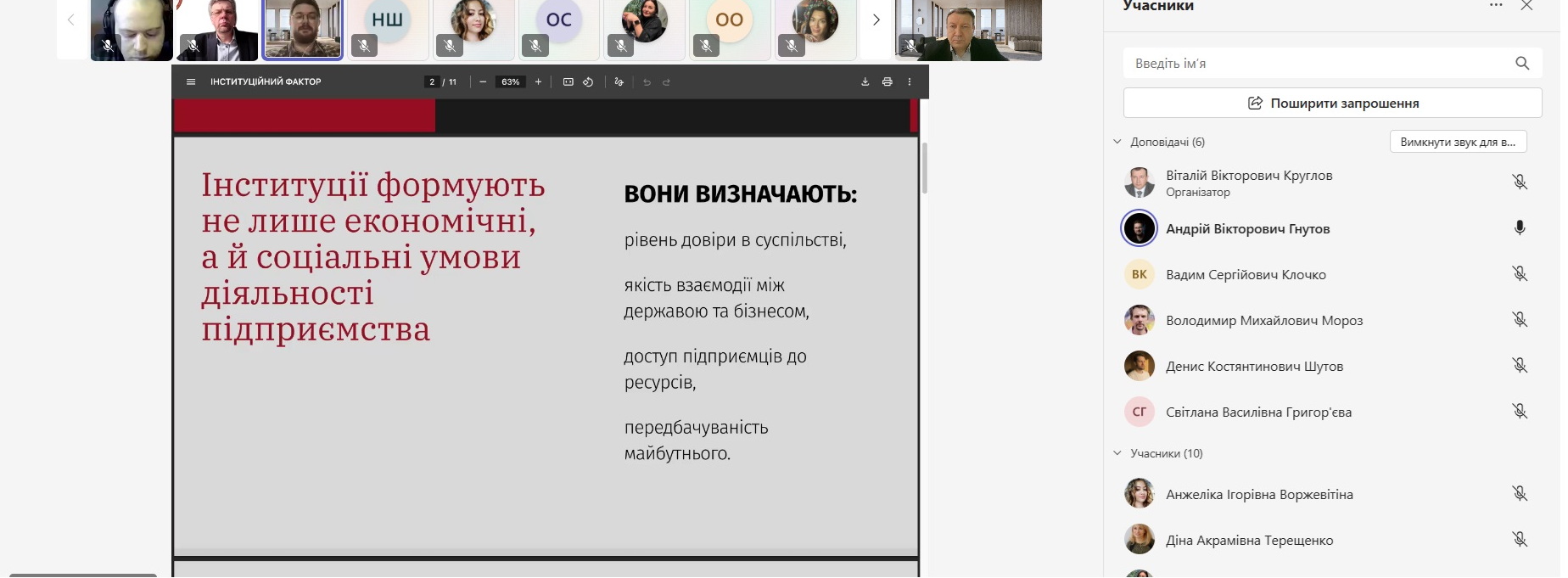Click the СГ avatar of Світлана Григор'єва

pyautogui.click(x=1140, y=412)
